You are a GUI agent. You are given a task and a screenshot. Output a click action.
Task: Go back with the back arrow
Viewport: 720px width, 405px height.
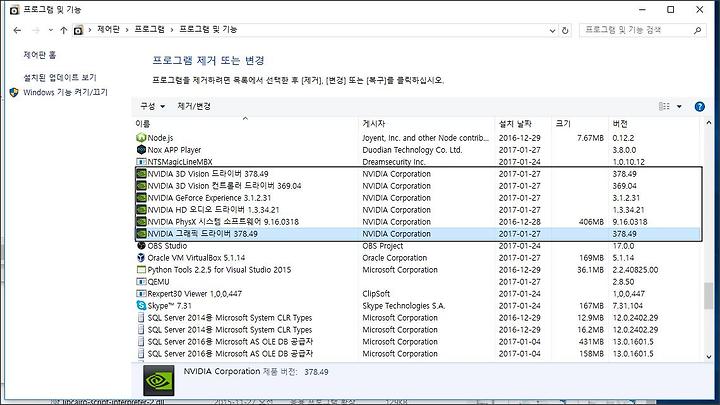click(17, 30)
